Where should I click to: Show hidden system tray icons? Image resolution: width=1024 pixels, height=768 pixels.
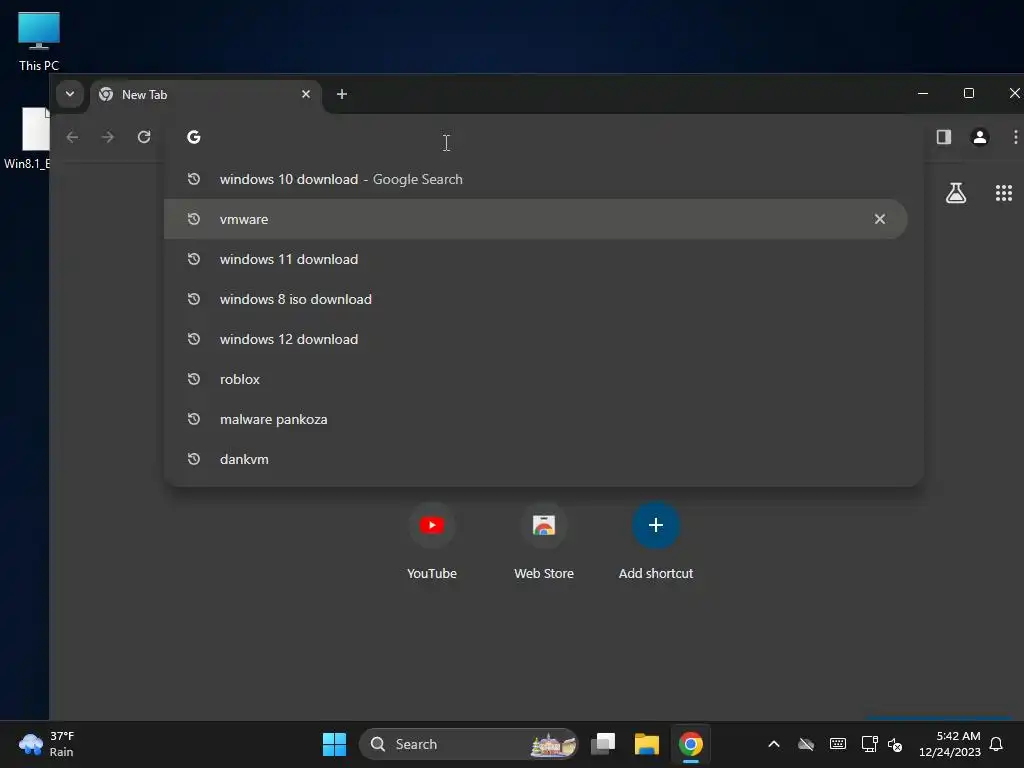(x=774, y=744)
